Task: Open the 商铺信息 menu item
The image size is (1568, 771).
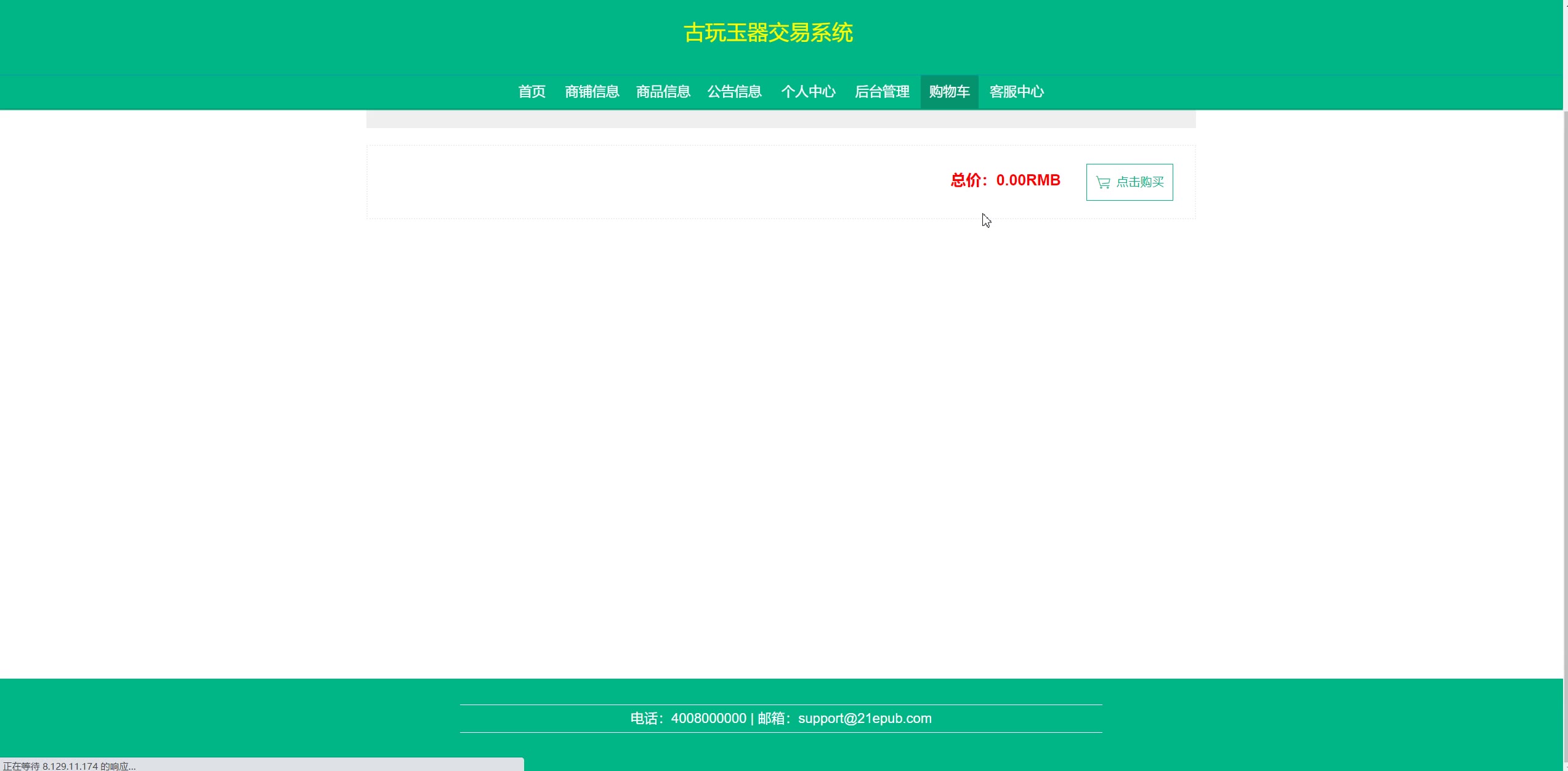Action: pyautogui.click(x=592, y=92)
